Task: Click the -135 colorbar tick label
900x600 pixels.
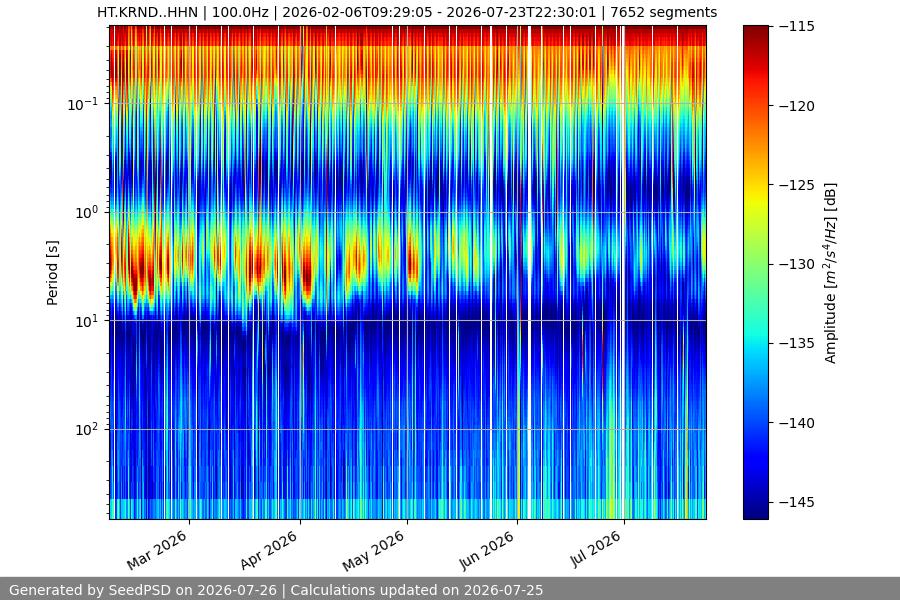Action: (797, 343)
